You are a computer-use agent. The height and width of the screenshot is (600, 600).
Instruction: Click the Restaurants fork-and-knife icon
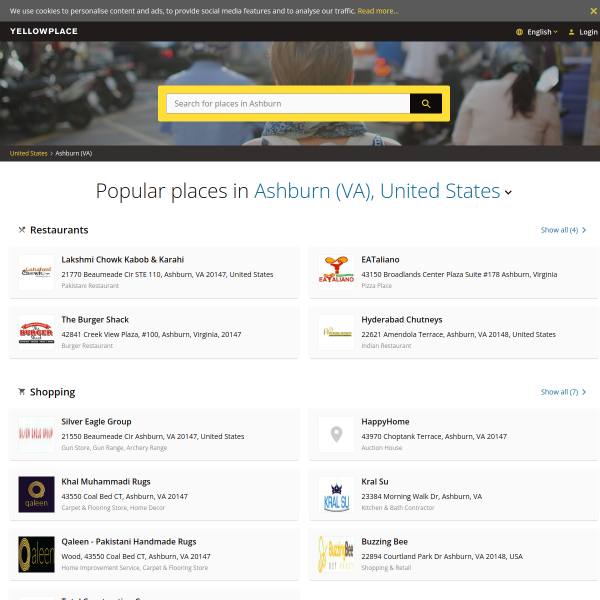[22, 230]
